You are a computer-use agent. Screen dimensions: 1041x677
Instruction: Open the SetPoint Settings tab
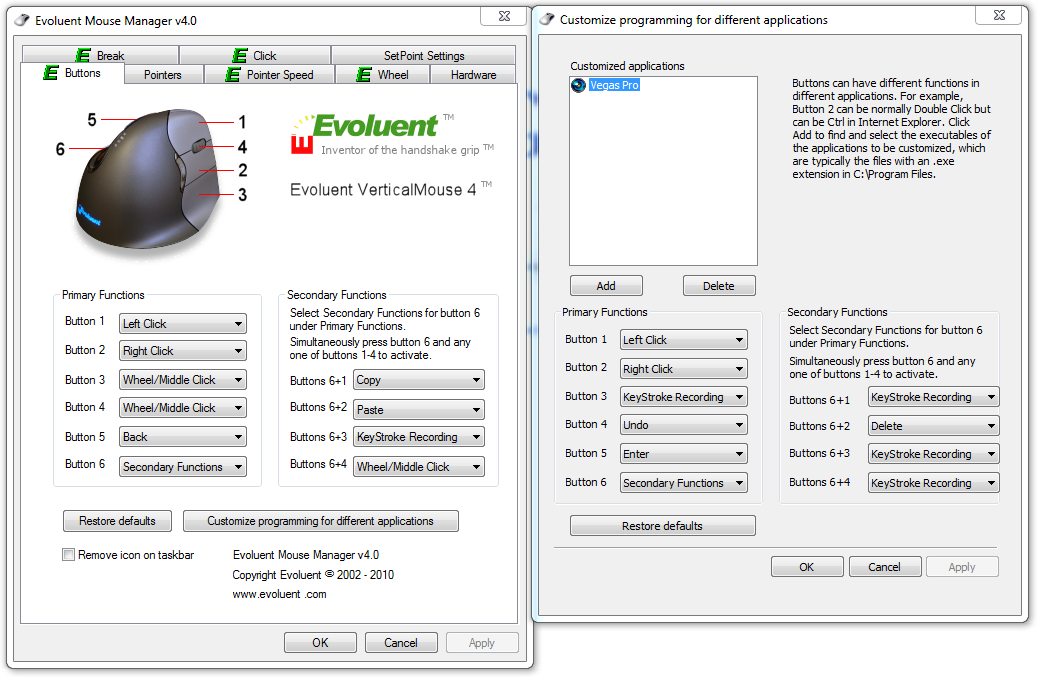coord(424,56)
